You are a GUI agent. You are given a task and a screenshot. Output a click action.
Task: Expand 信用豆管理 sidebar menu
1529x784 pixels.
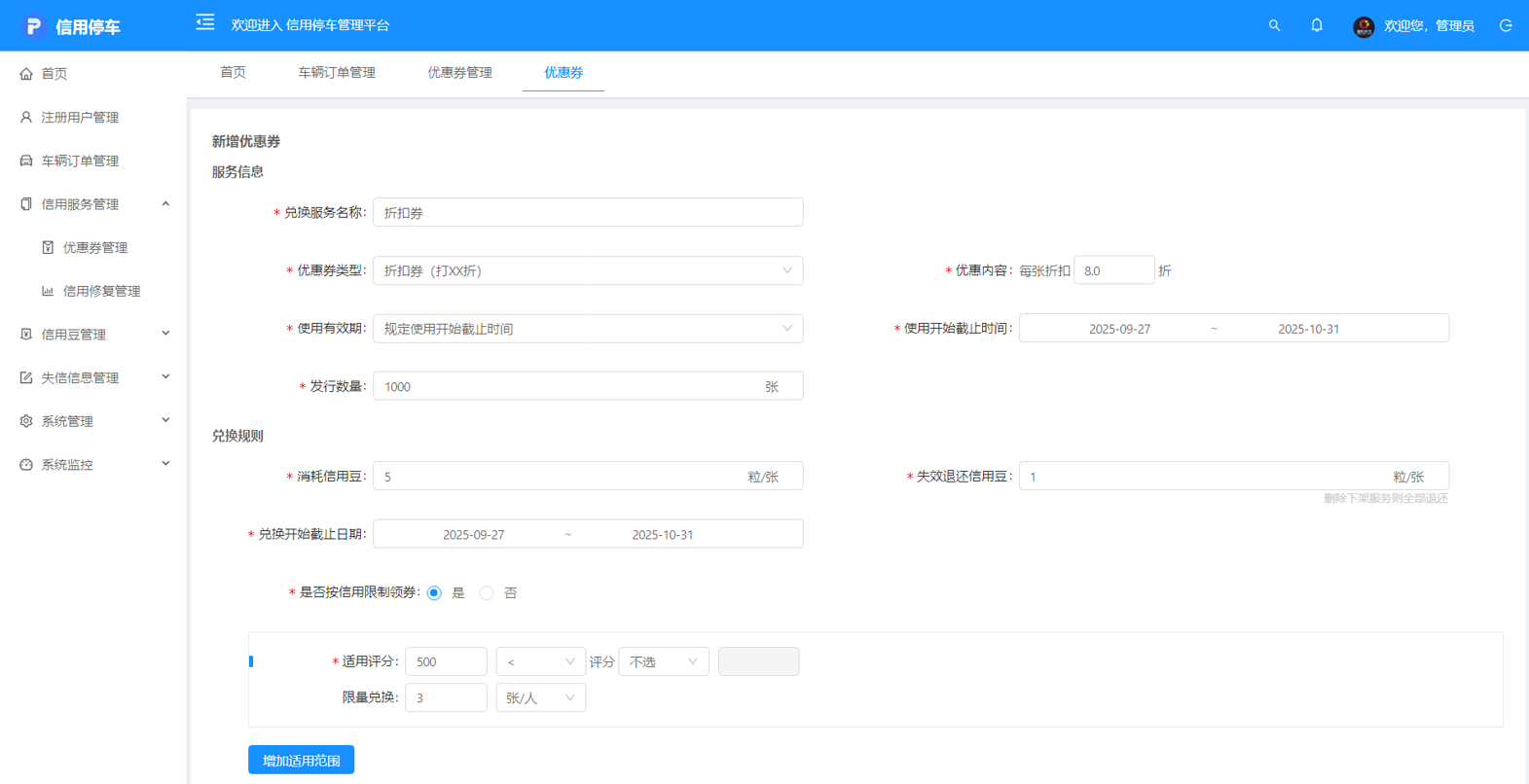pos(93,335)
